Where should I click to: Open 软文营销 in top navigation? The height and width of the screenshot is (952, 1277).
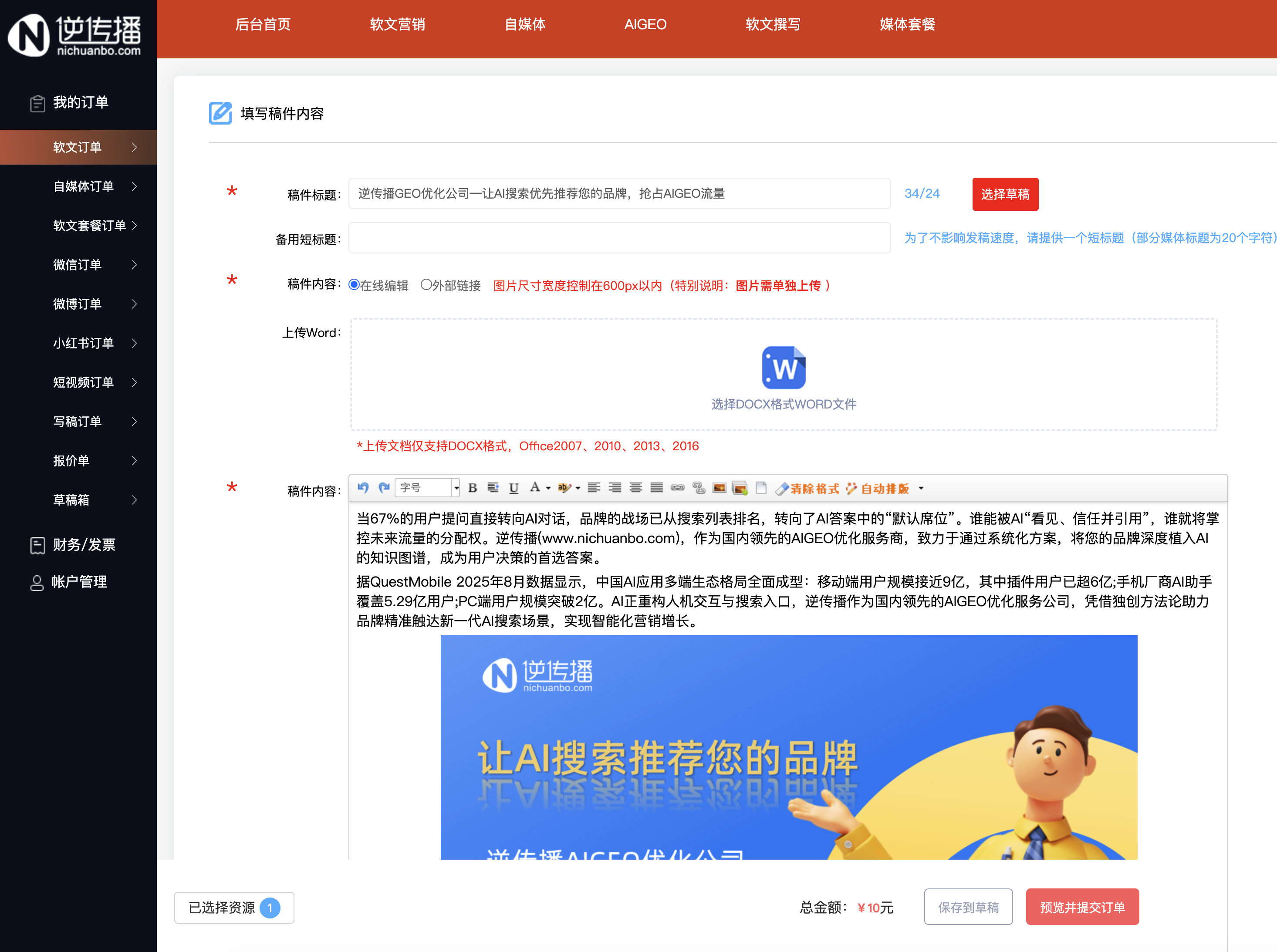tap(397, 24)
